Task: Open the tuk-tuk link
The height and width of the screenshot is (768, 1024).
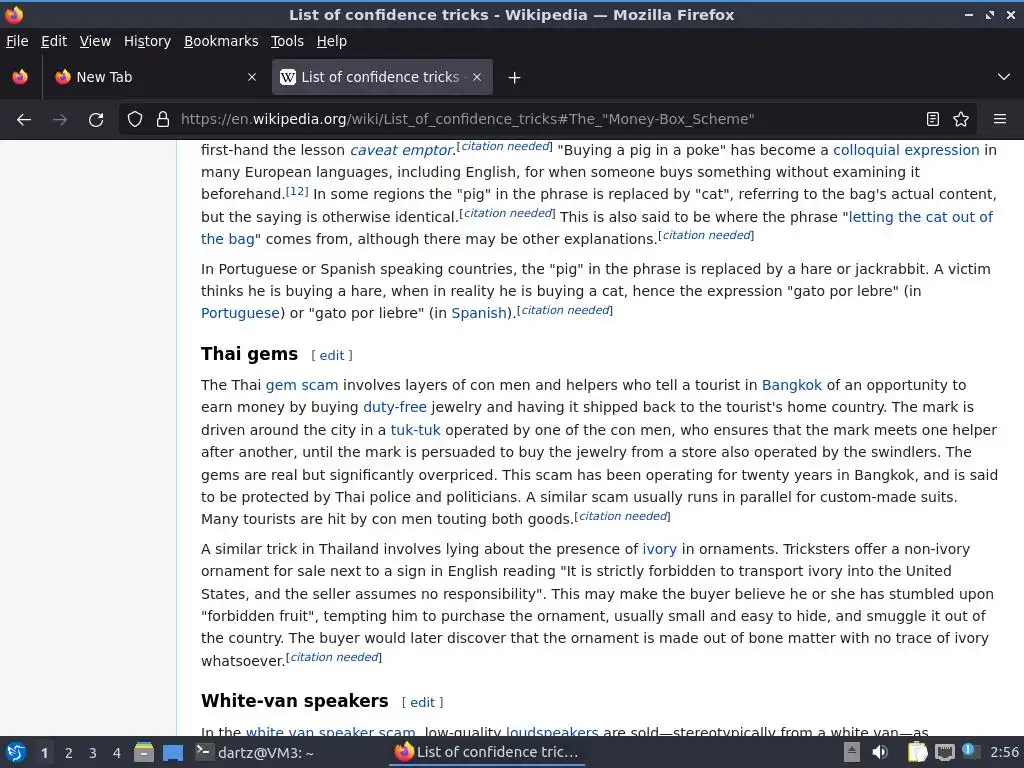Action: coord(415,430)
